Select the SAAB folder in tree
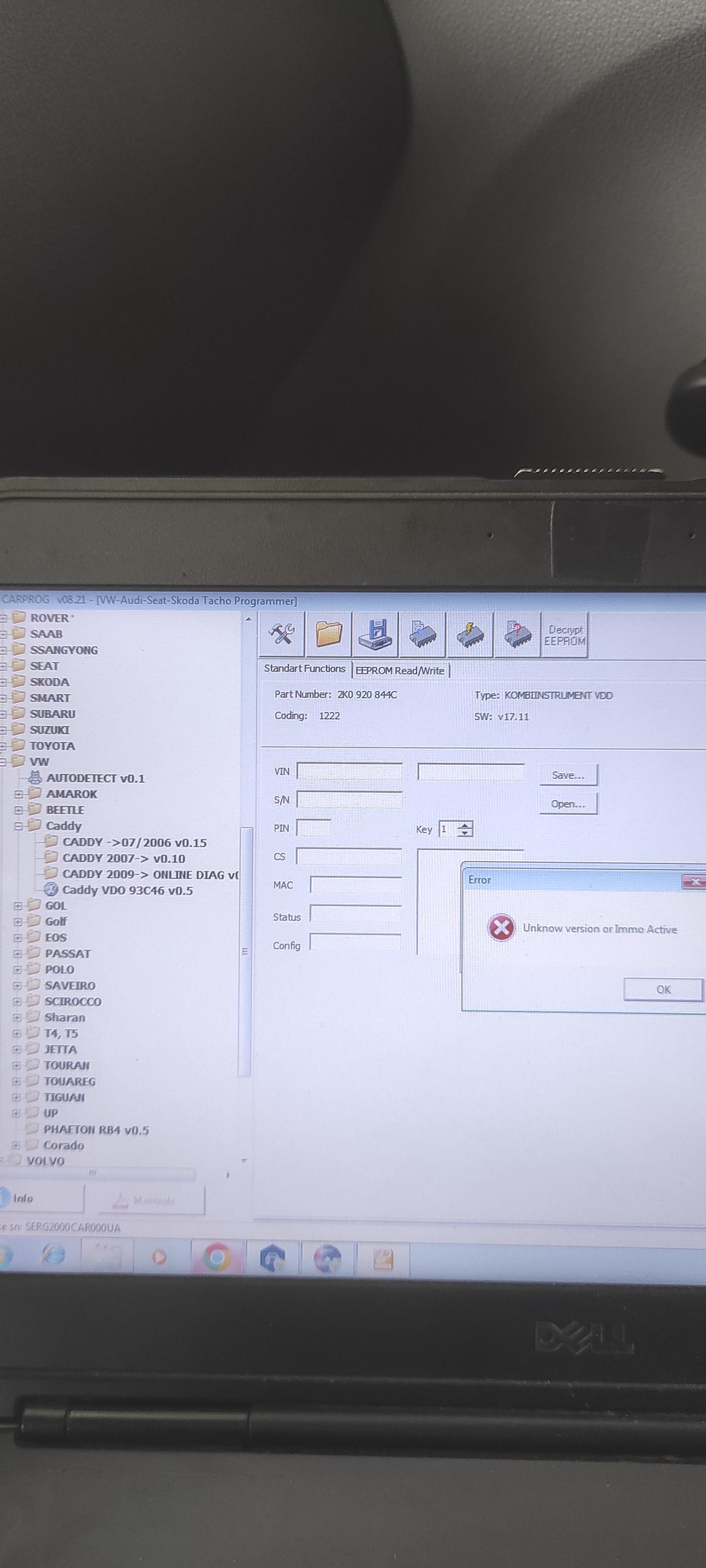 coord(46,634)
